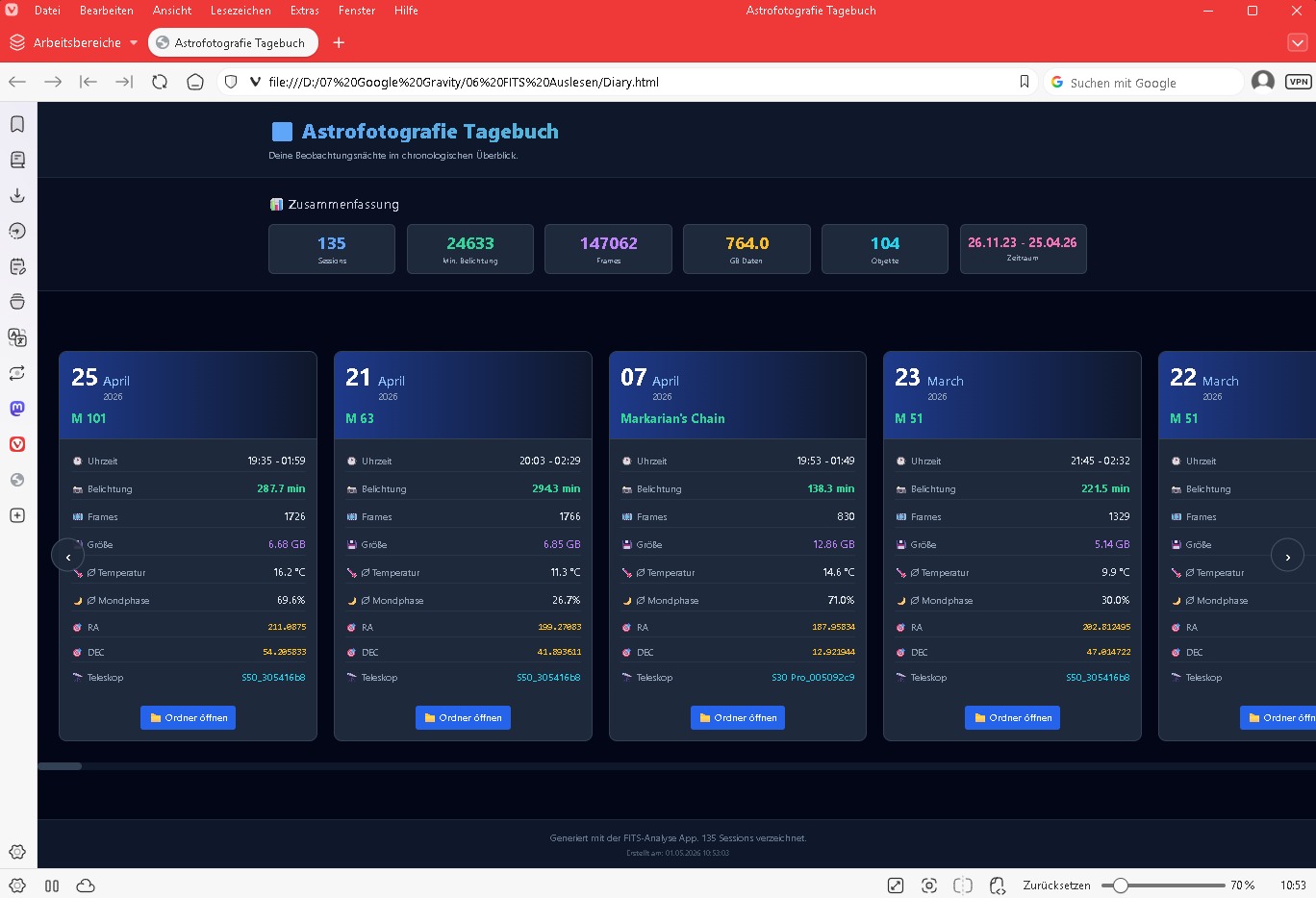
Task: Click the 135 Sessions summary tile
Action: [x=332, y=249]
